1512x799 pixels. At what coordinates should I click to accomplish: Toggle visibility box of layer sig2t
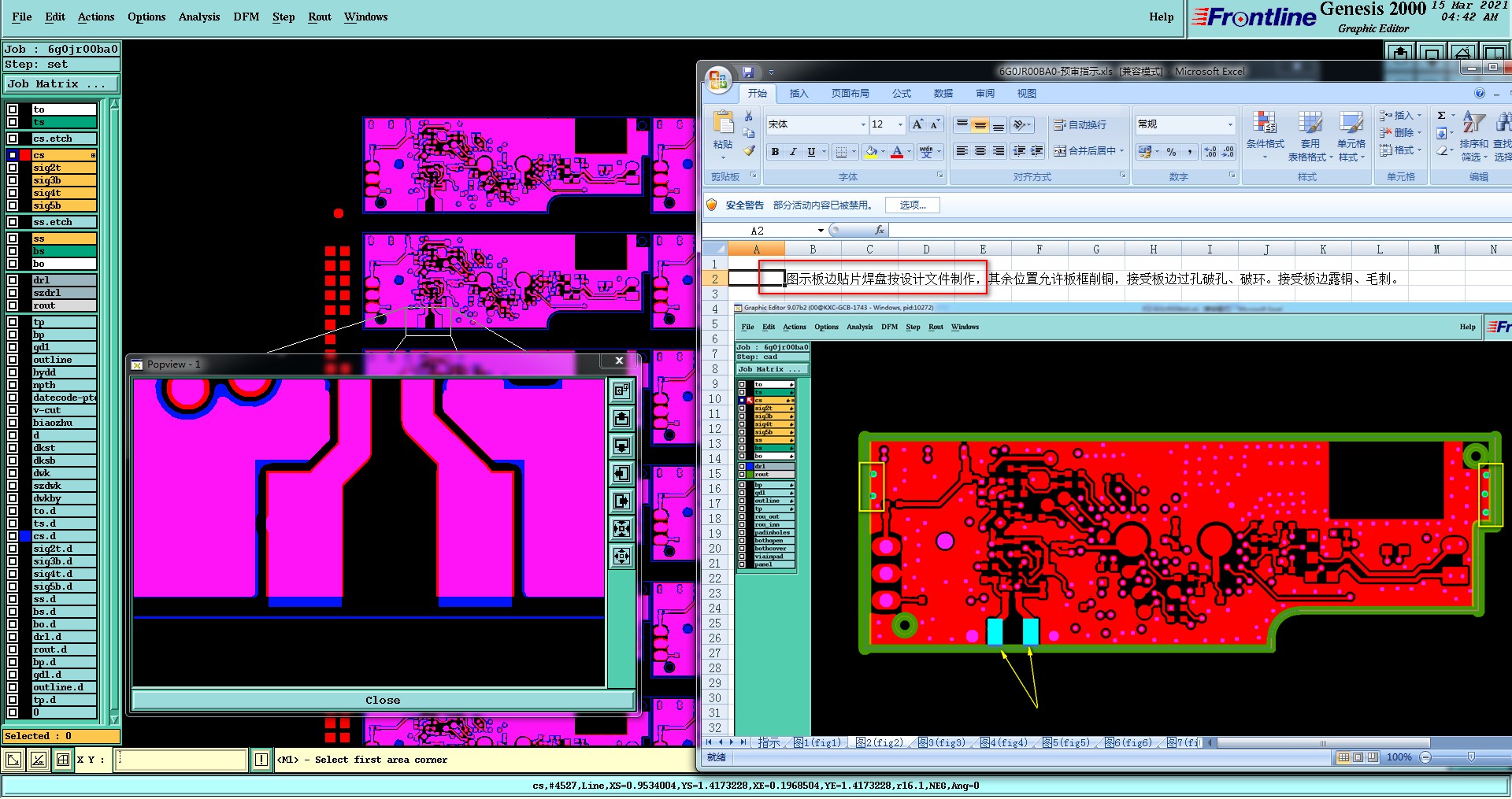tap(13, 168)
